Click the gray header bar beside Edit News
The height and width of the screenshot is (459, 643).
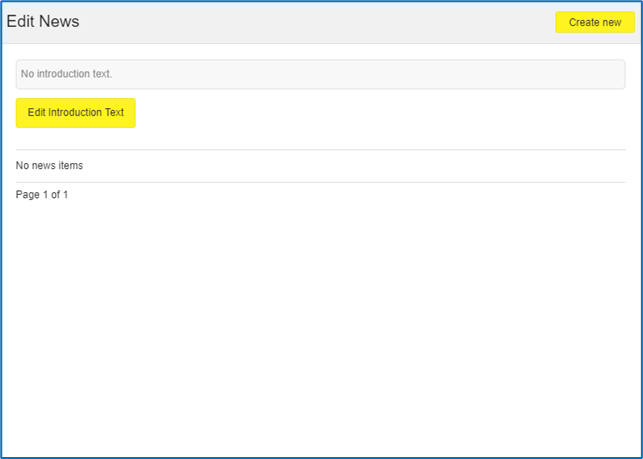coord(316,22)
